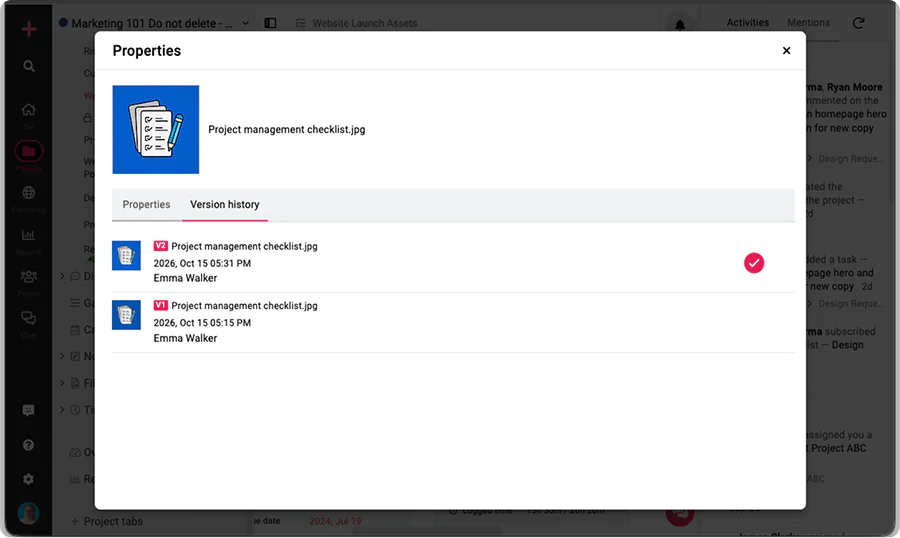This screenshot has width=900, height=538.
Task: Switch to the Mentions tab
Action: click(808, 22)
